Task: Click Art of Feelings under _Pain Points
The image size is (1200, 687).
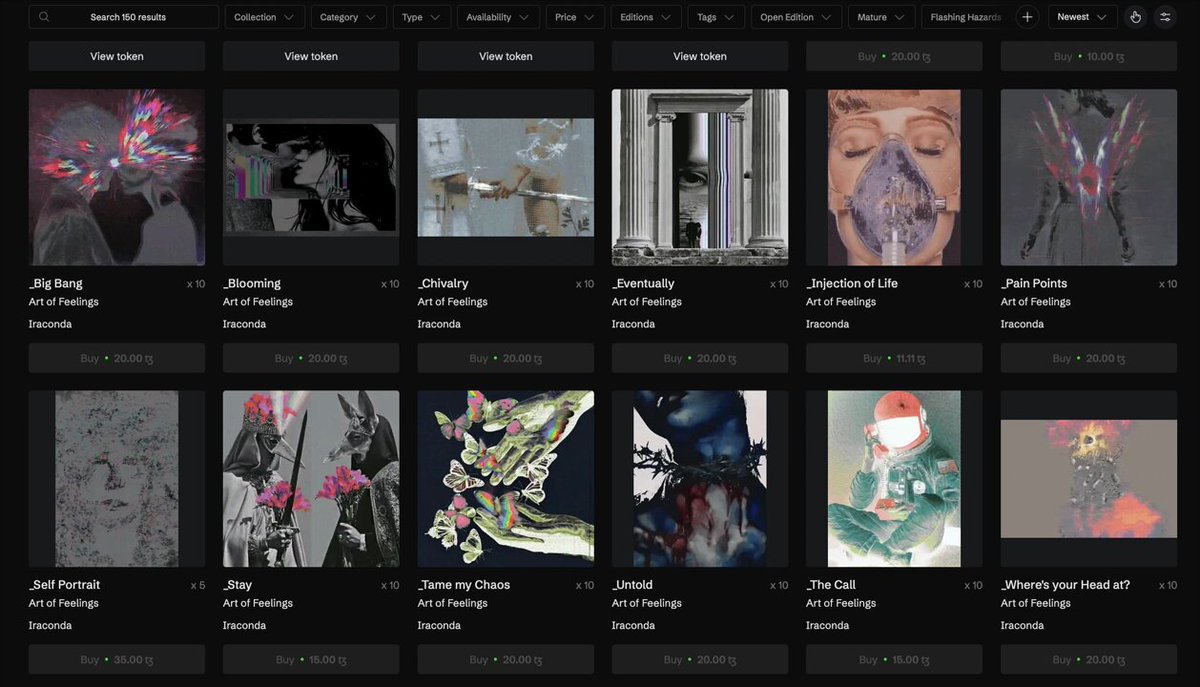Action: (1036, 302)
